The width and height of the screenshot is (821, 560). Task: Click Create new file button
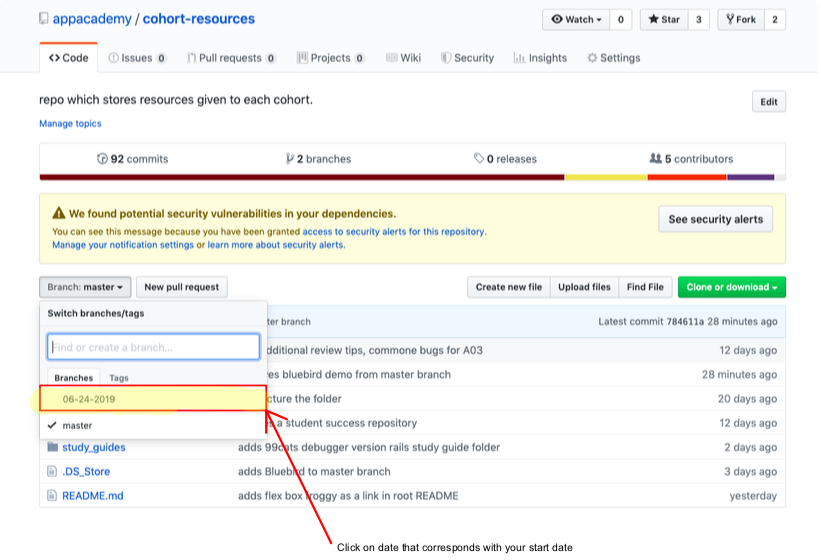coord(508,287)
